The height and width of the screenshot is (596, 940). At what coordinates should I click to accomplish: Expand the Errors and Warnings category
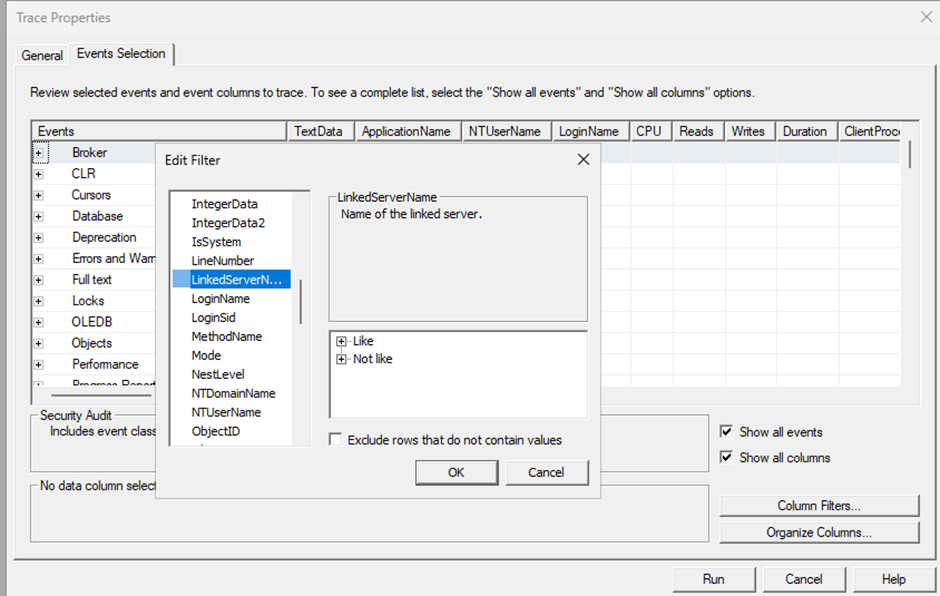pos(38,259)
